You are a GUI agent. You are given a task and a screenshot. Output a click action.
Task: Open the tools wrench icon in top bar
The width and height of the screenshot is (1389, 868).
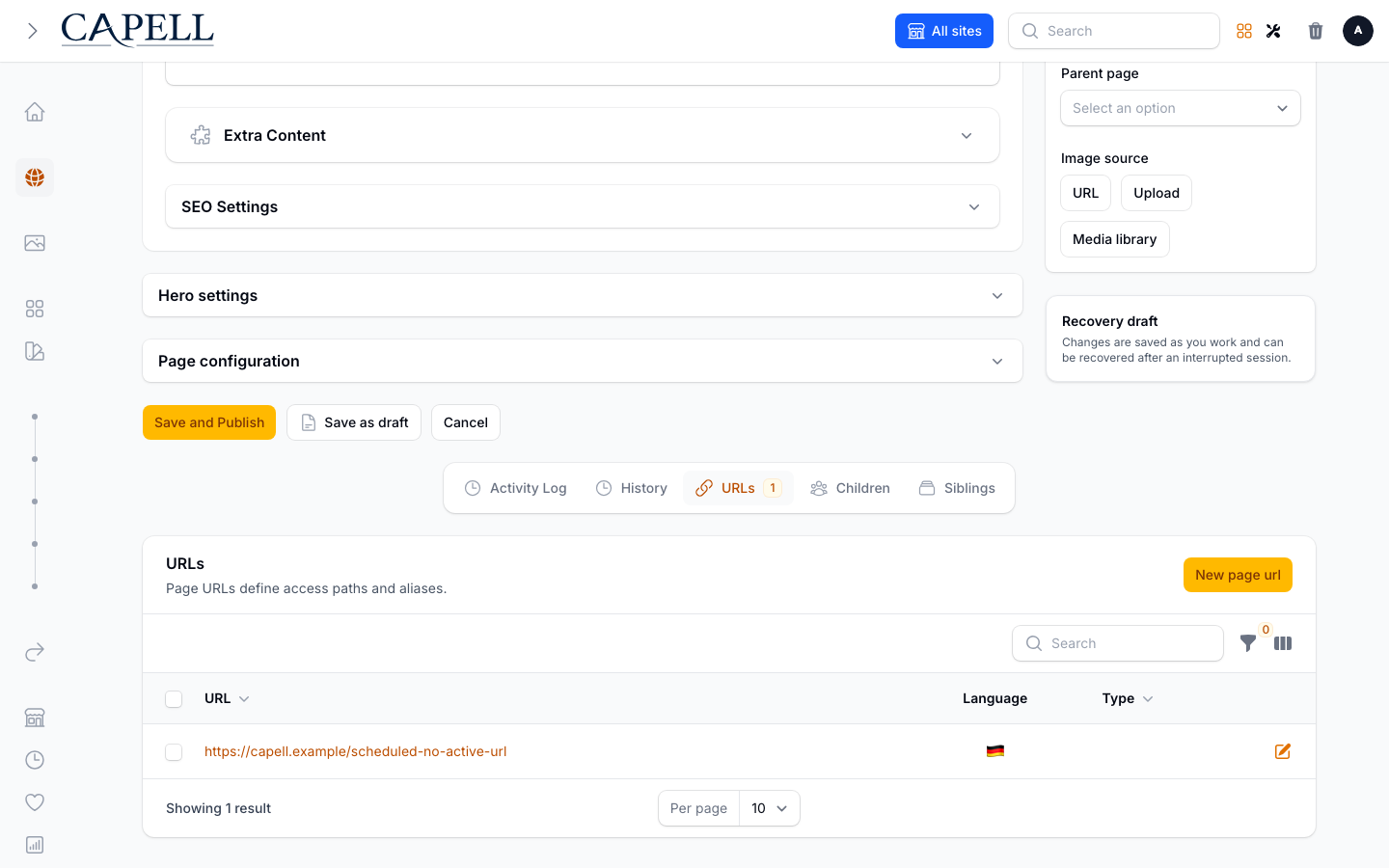(x=1273, y=31)
